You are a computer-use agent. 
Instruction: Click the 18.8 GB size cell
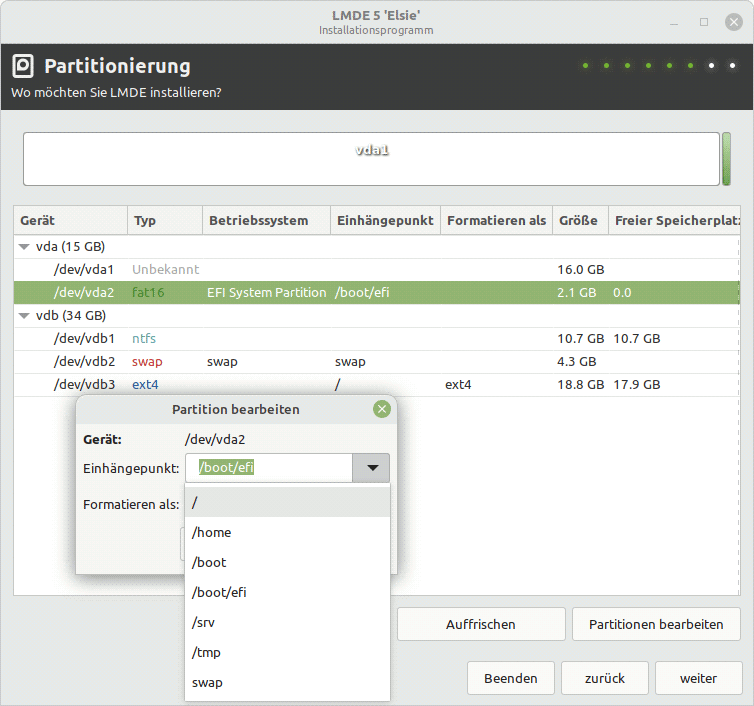coord(580,385)
